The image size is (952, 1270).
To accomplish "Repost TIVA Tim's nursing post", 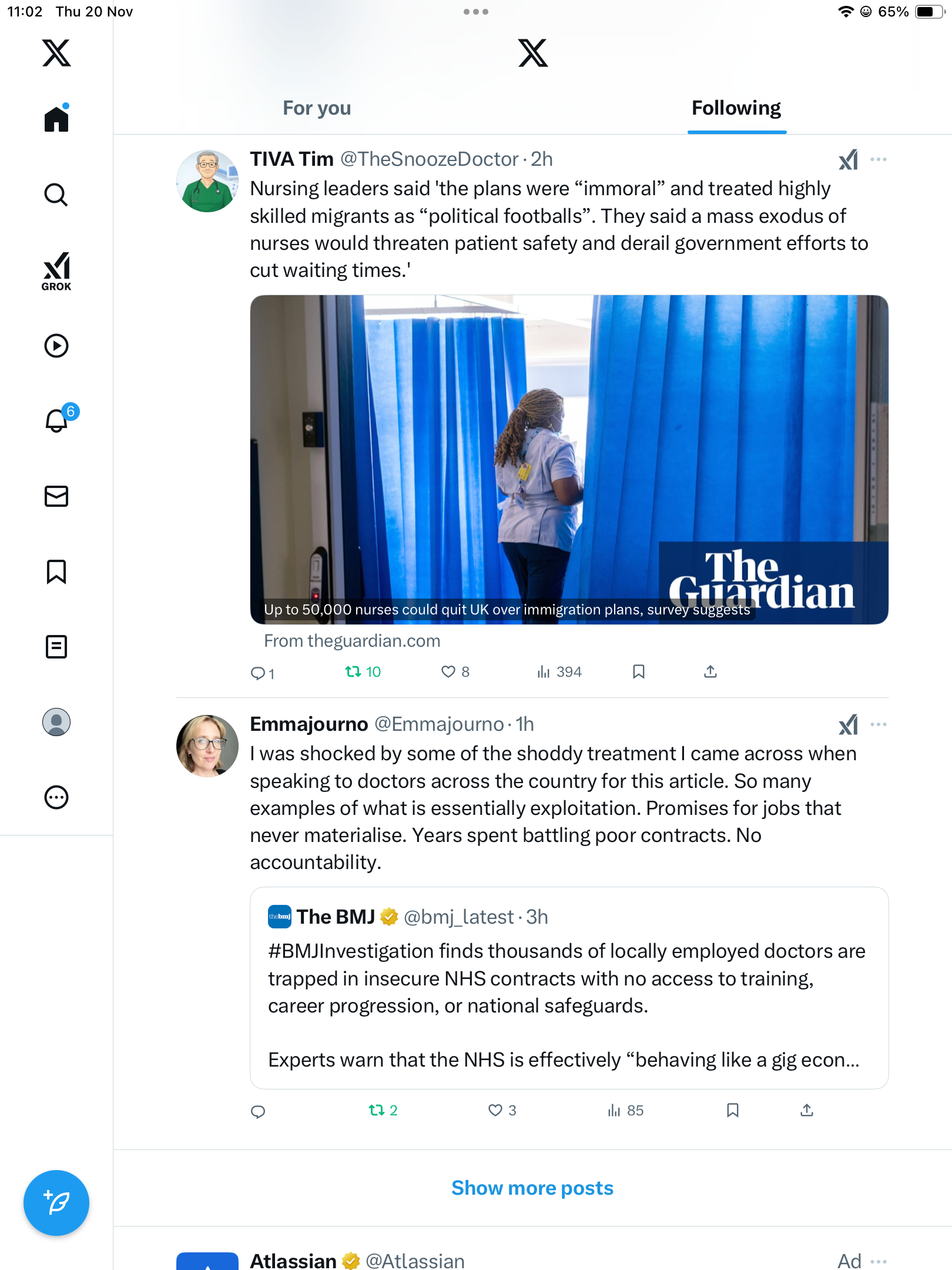I will tap(353, 671).
